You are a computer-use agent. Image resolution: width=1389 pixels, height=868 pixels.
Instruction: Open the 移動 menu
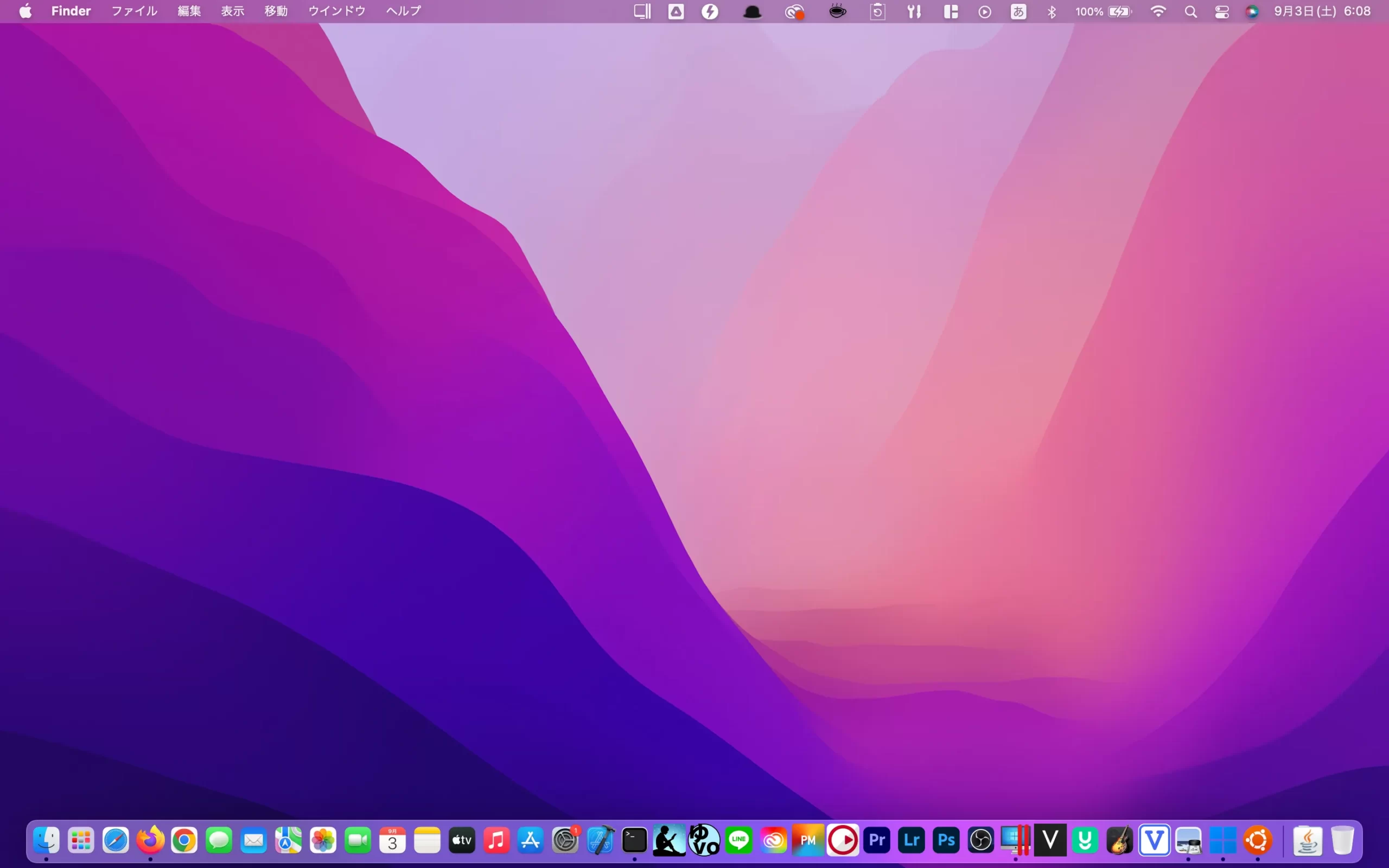(x=276, y=11)
